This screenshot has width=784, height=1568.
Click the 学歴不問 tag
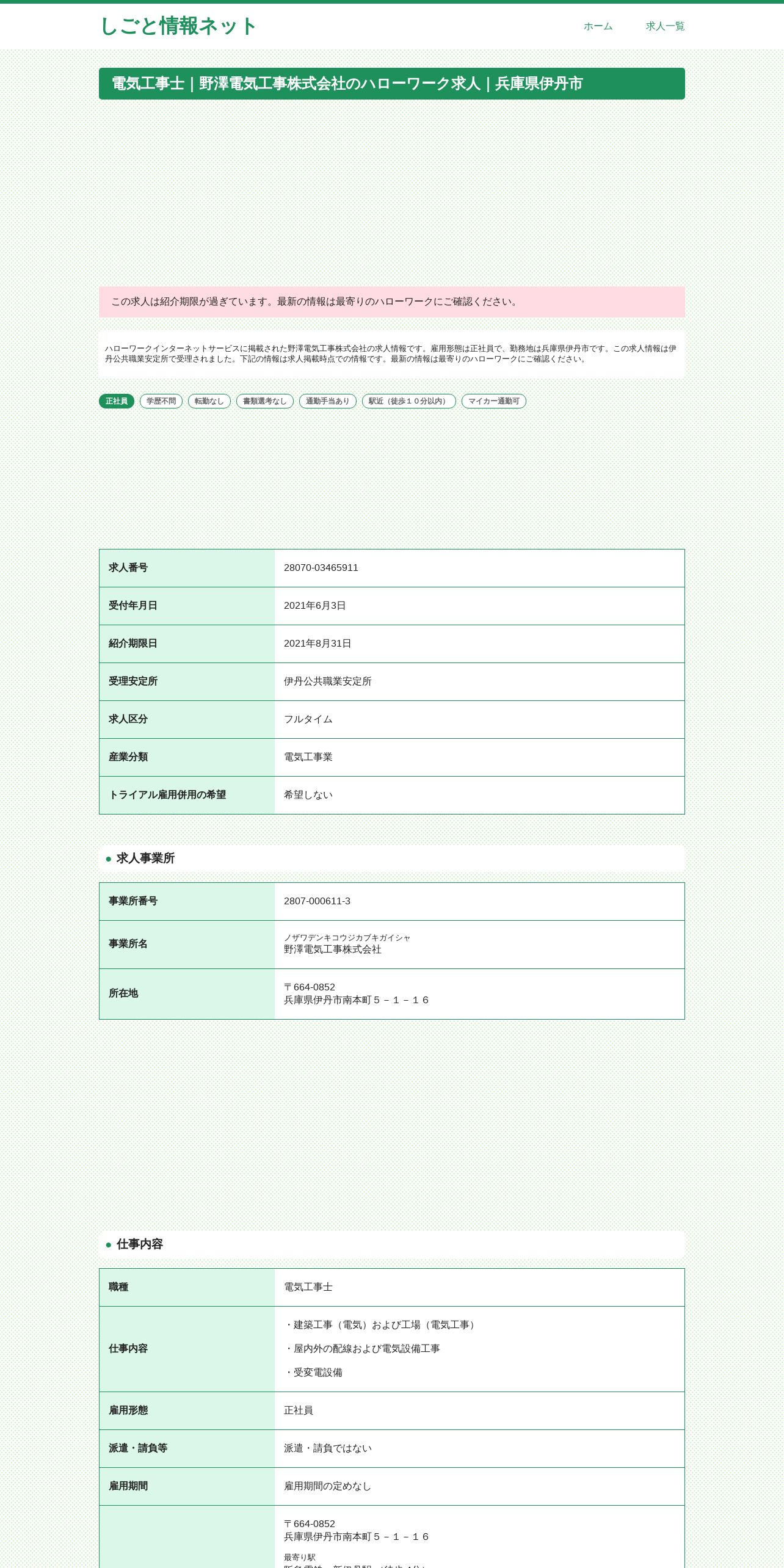(161, 401)
